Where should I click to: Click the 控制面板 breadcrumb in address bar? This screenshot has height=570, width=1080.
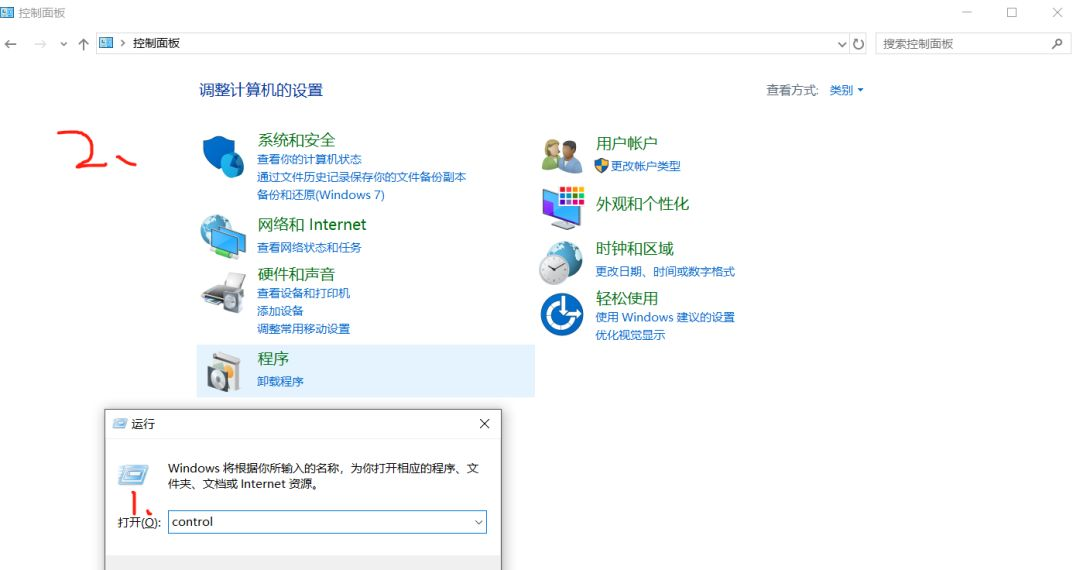156,43
